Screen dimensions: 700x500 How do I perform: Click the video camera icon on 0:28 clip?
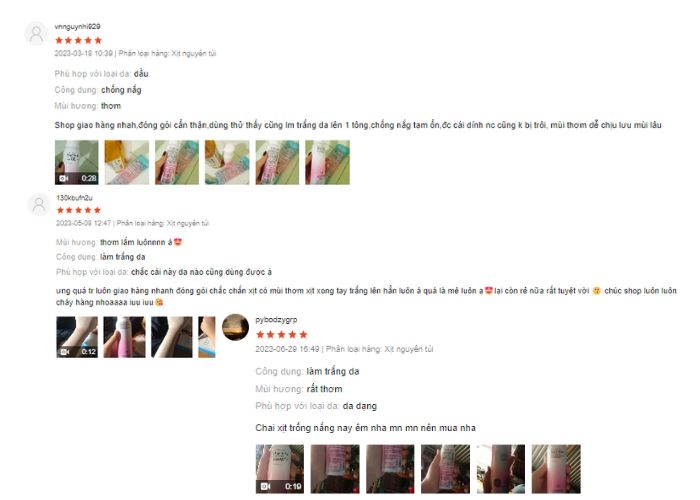click(x=64, y=178)
